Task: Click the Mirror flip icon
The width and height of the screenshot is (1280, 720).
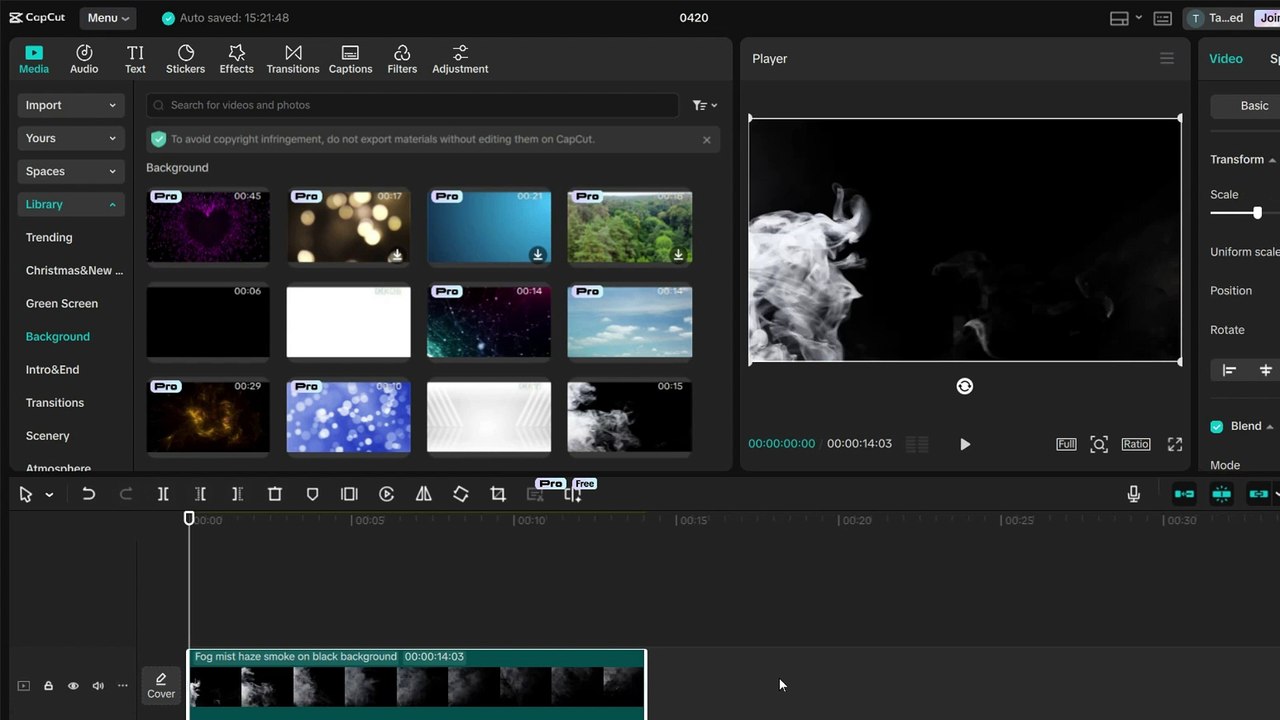Action: pos(423,494)
